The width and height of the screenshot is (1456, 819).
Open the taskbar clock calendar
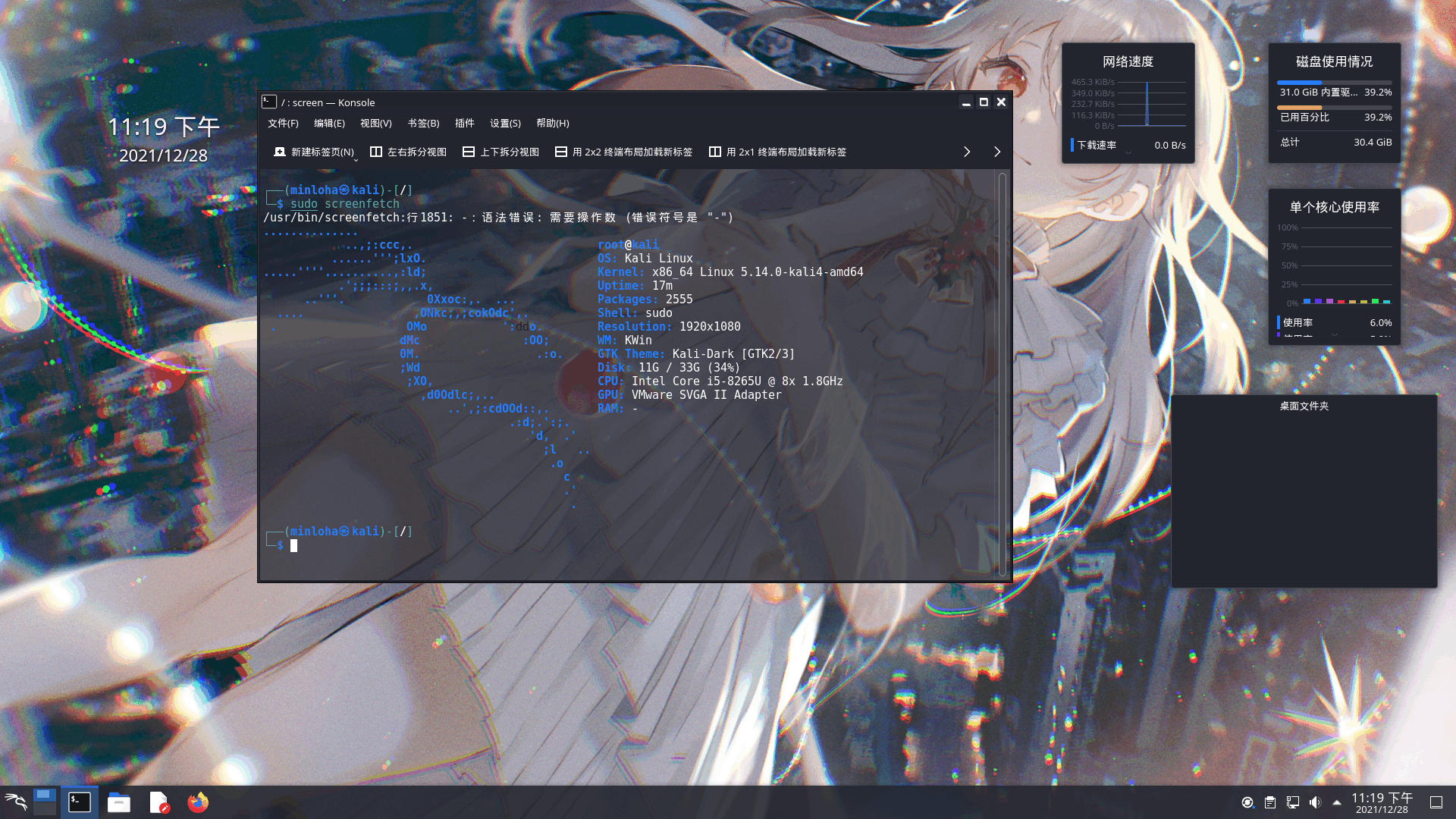[1382, 803]
